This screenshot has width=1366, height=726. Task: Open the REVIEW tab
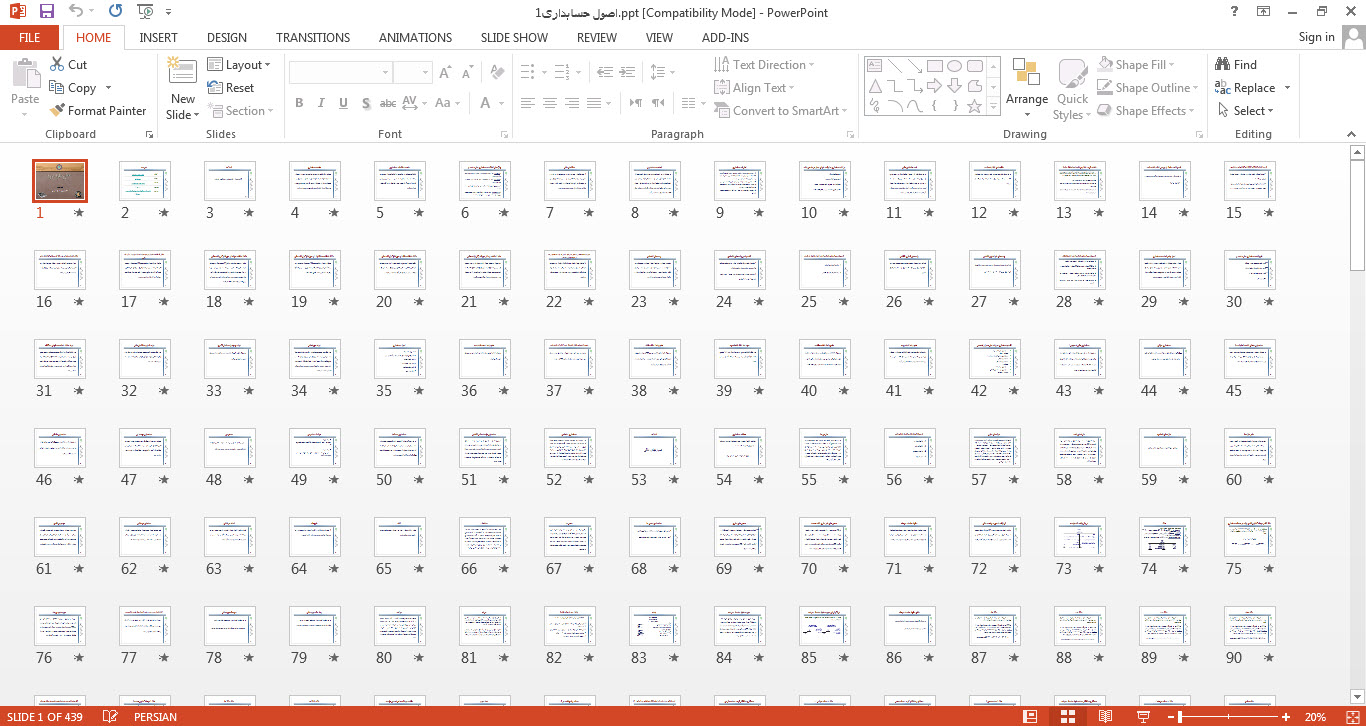tap(597, 37)
